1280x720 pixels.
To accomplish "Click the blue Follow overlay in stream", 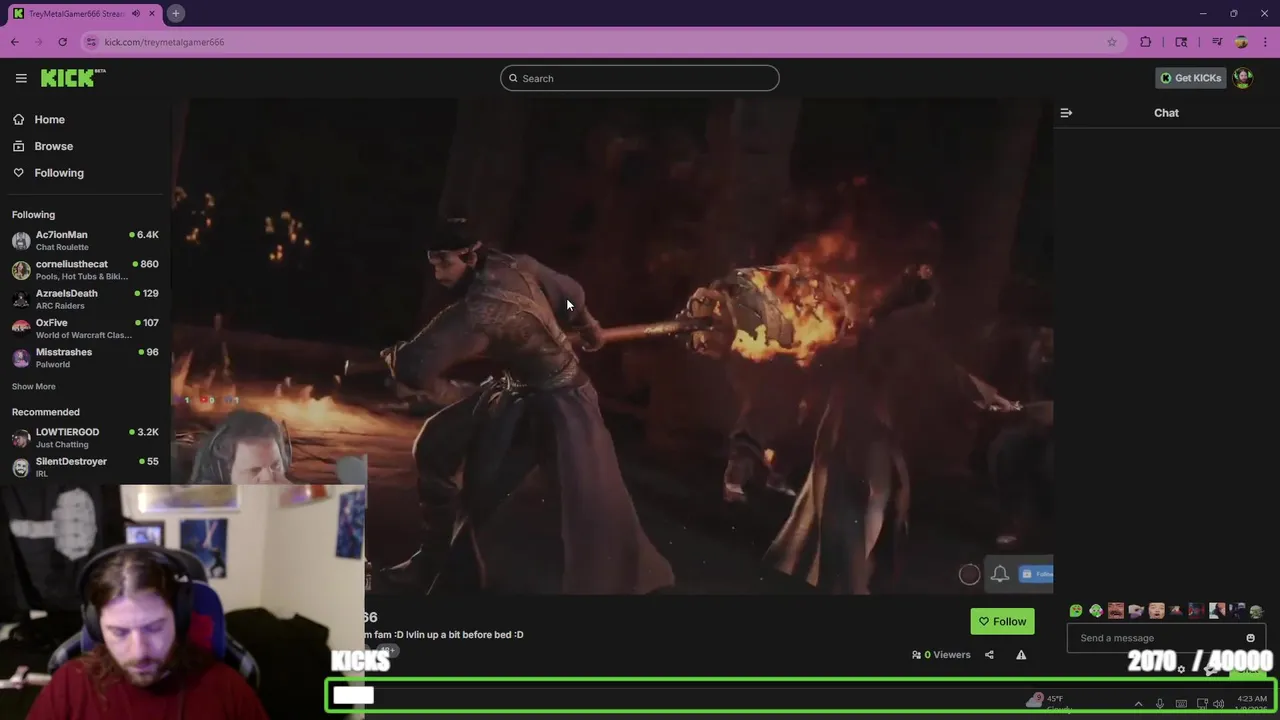I will (1036, 574).
